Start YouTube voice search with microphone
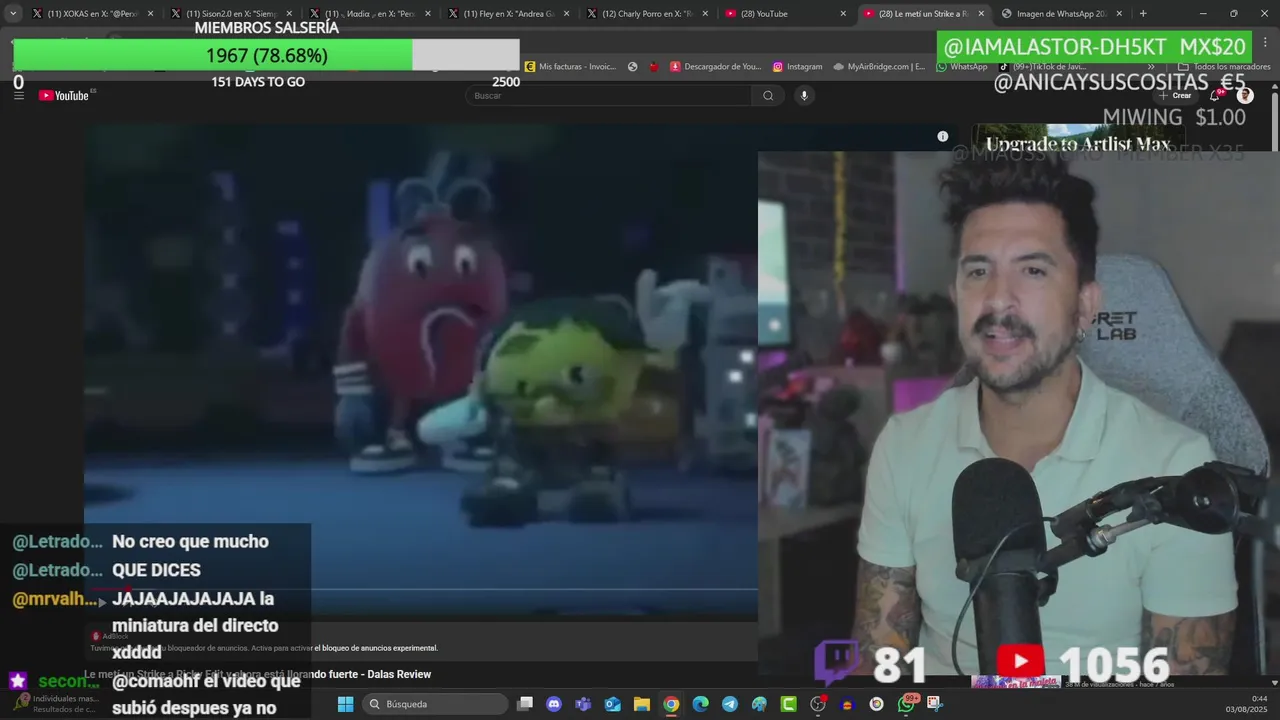The height and width of the screenshot is (720, 1280). tap(804, 96)
